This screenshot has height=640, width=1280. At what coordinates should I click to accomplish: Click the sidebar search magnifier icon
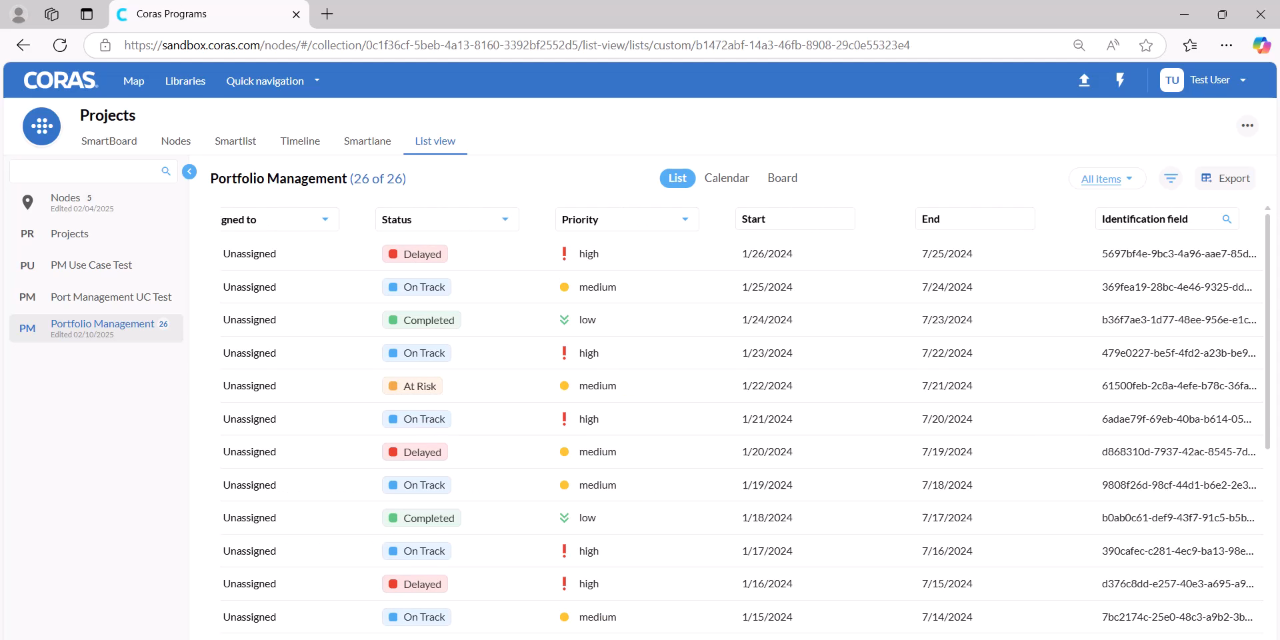click(x=167, y=172)
